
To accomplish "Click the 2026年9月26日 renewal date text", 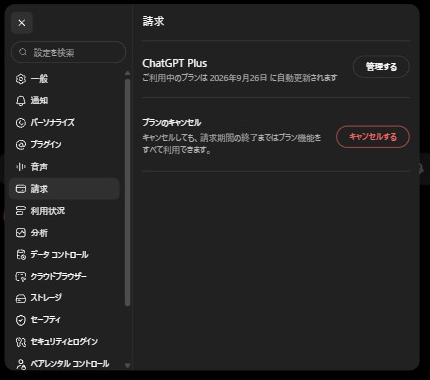I will coord(239,78).
